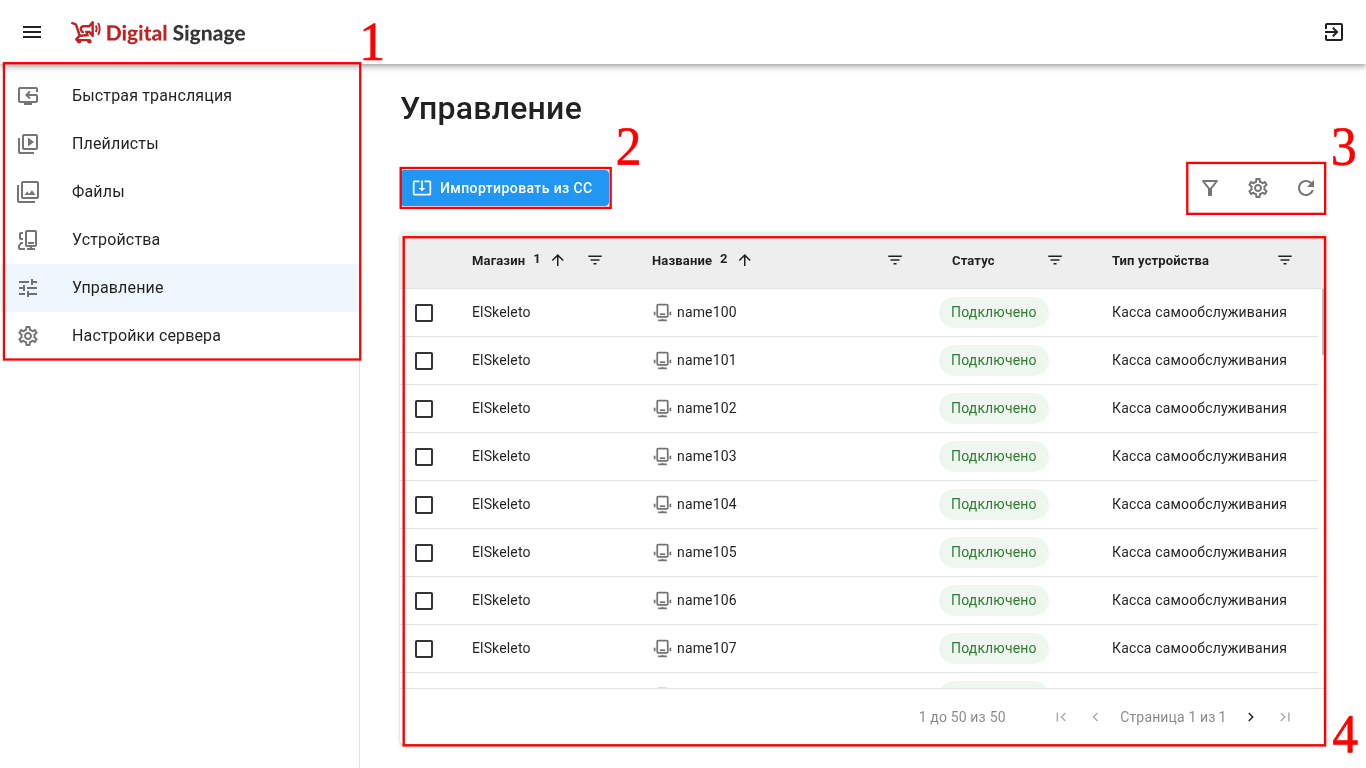Open Настройки сервера in the sidebar
The height and width of the screenshot is (768, 1366).
pos(146,336)
